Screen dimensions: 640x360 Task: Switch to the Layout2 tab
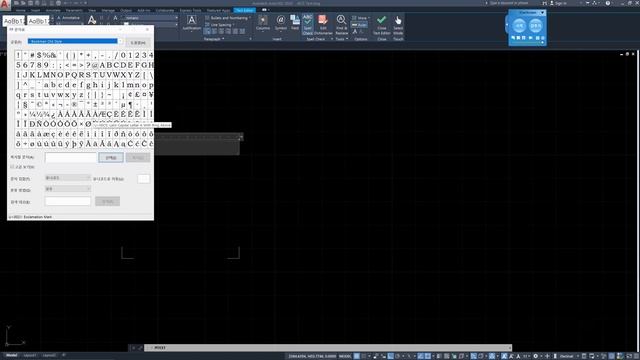pos(49,356)
